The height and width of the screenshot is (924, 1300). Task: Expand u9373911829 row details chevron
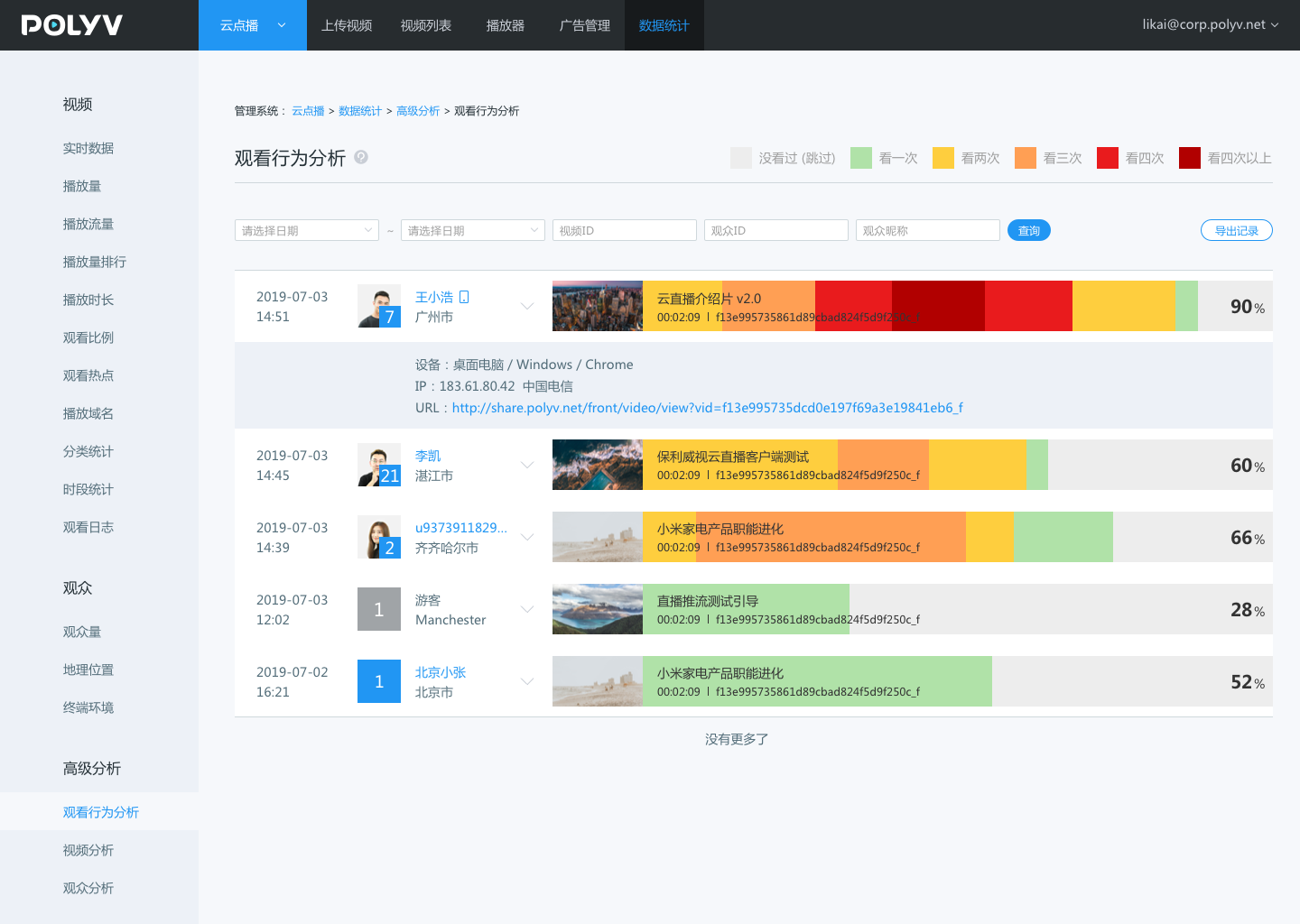527,537
